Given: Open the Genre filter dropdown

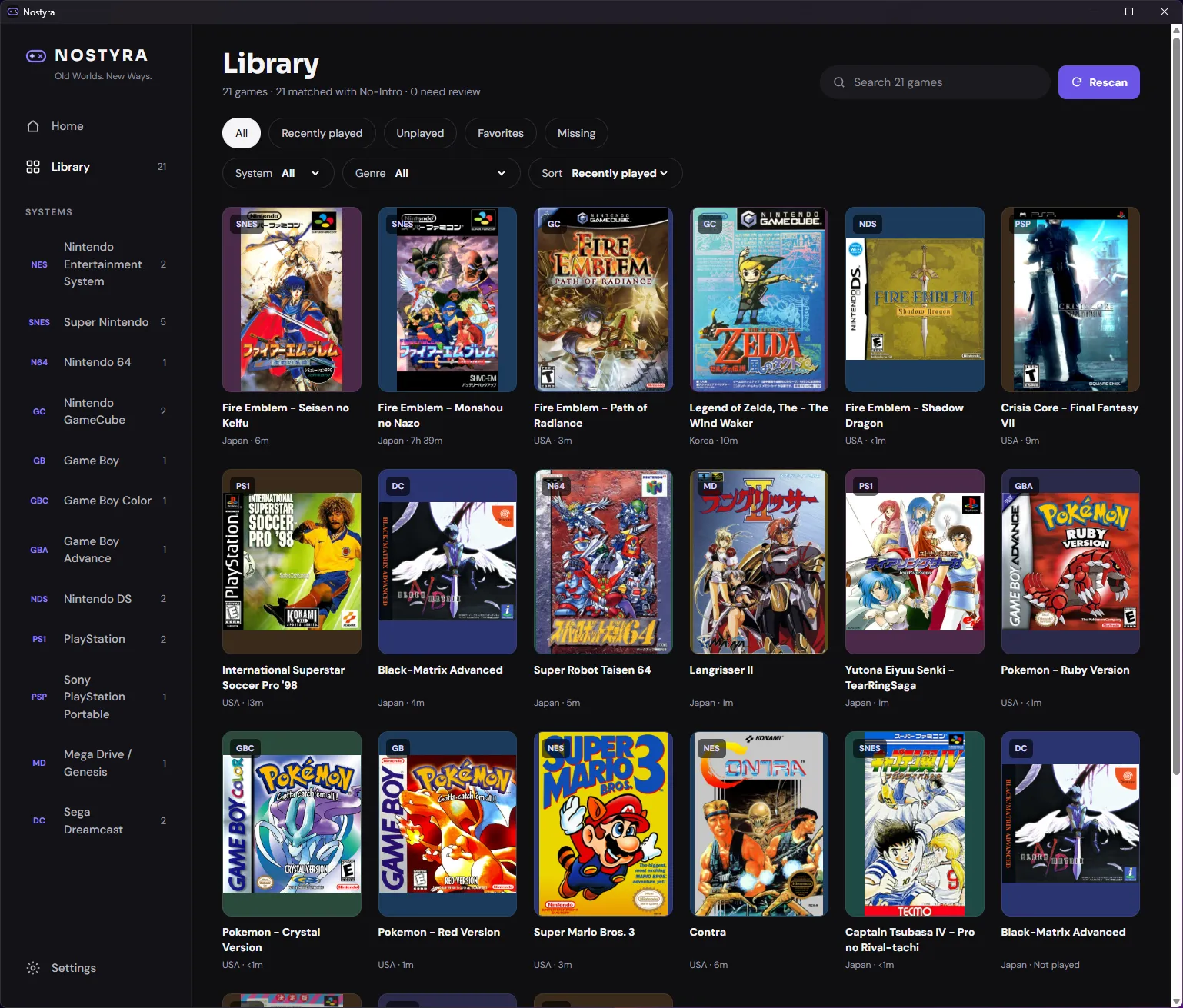Looking at the screenshot, I should pyautogui.click(x=431, y=173).
